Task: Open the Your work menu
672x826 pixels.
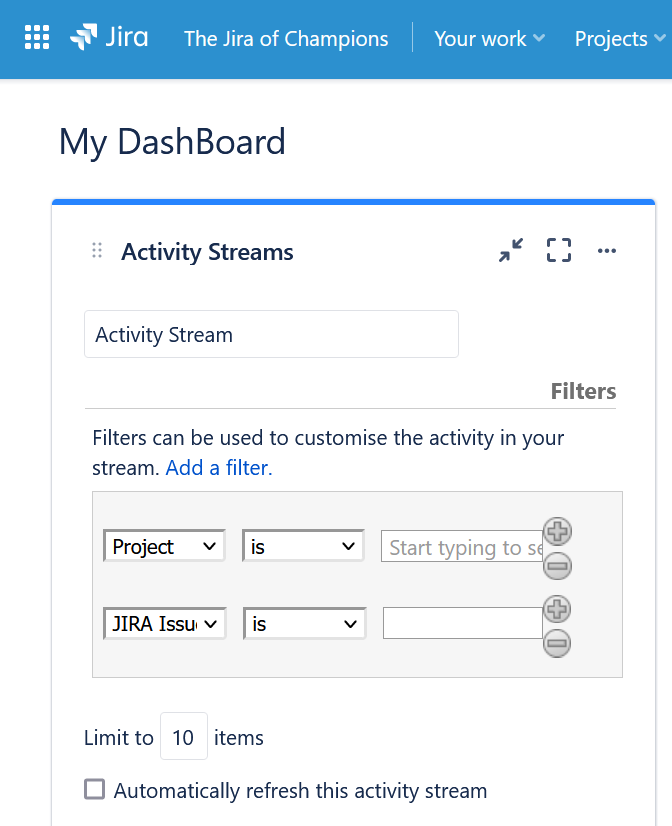Action: pos(489,38)
